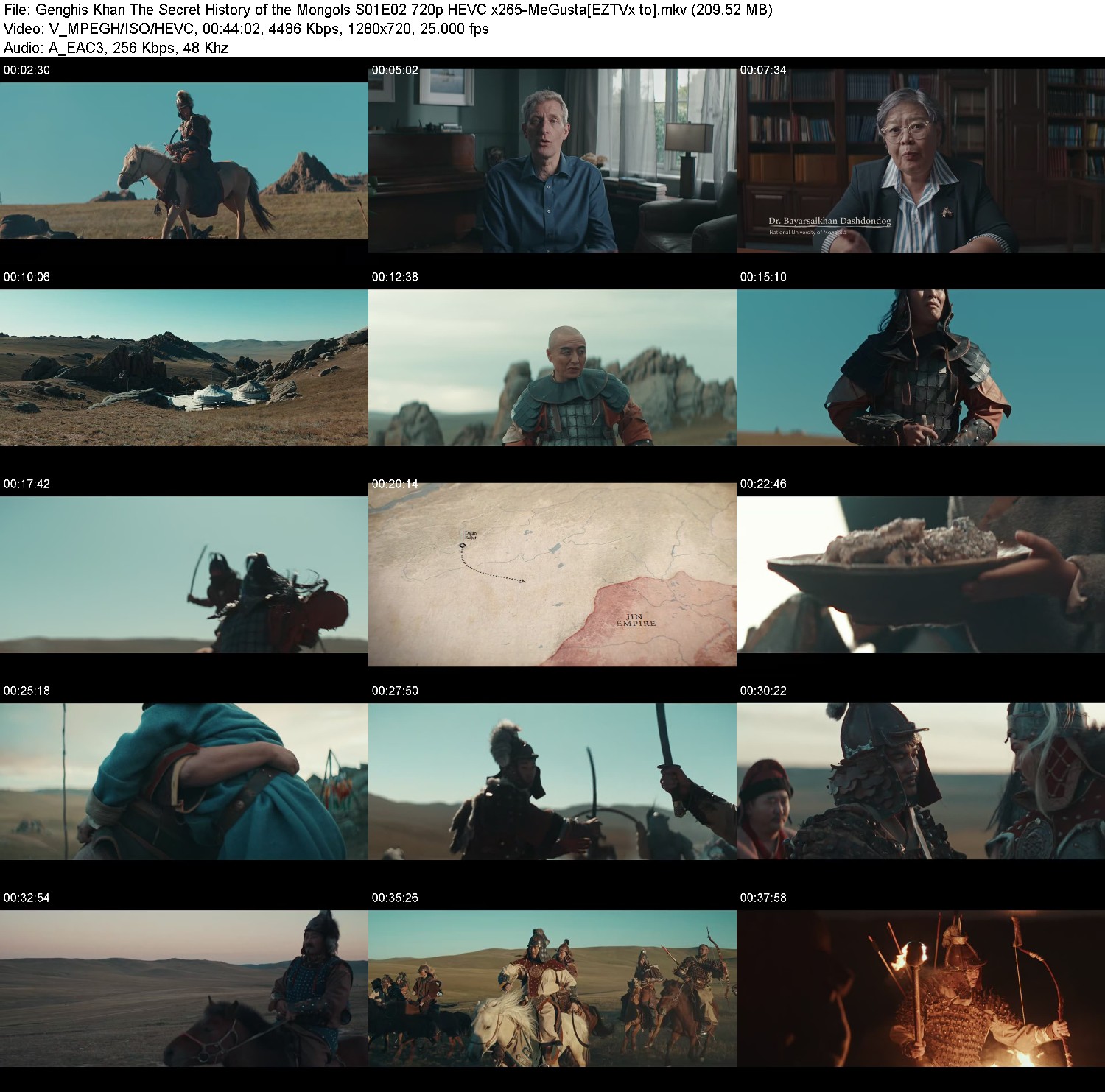Viewport: 1105px width, 1092px height.
Task: Click the yurt camp landscape thumbnail at 00:10:06
Action: tap(184, 367)
